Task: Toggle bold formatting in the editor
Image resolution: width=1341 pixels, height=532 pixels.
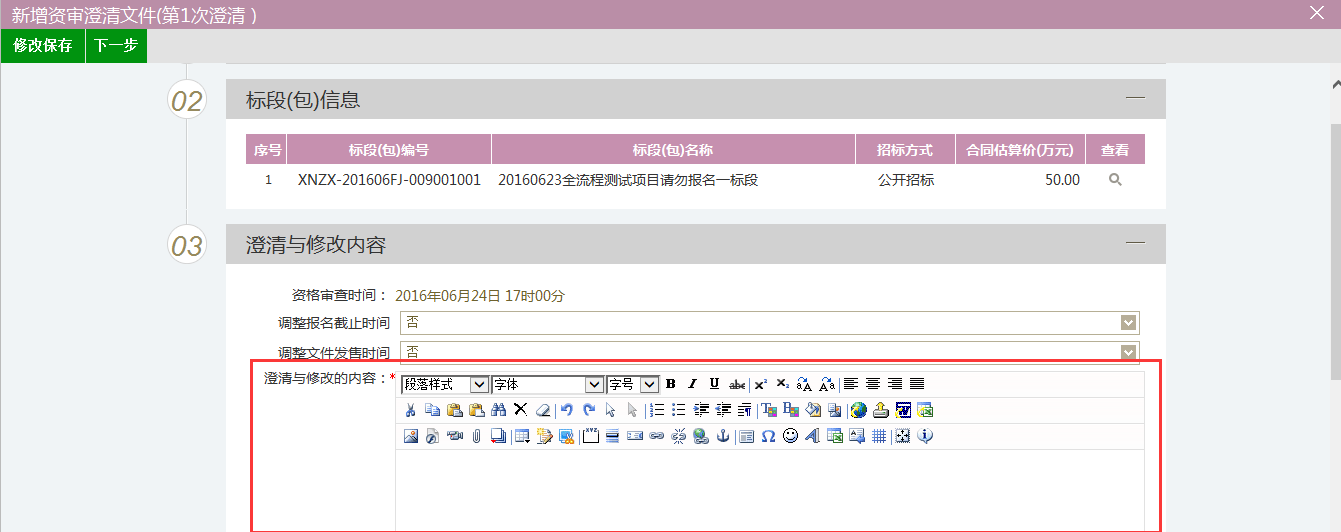Action: tap(671, 384)
